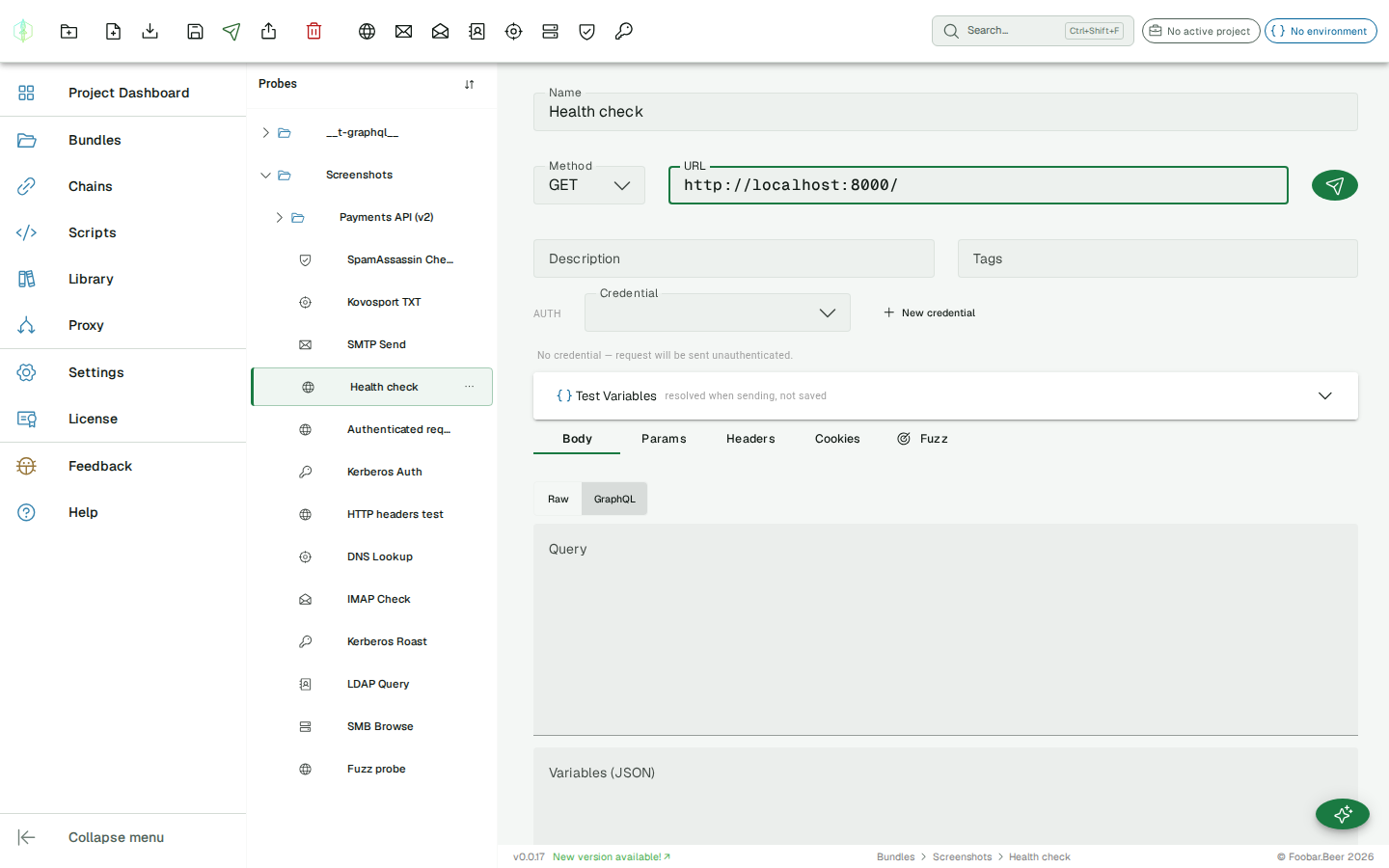Select Kerberos Roast probe

click(371, 641)
